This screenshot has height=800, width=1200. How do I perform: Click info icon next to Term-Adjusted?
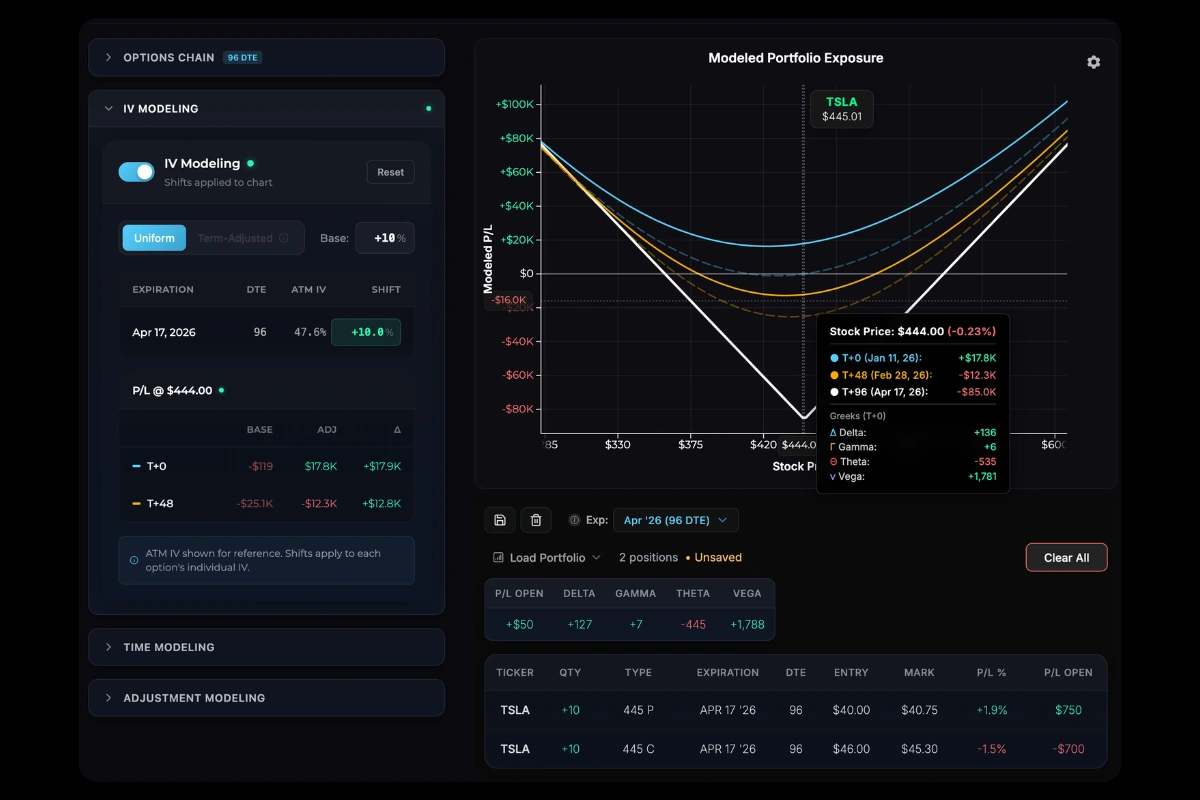[284, 238]
